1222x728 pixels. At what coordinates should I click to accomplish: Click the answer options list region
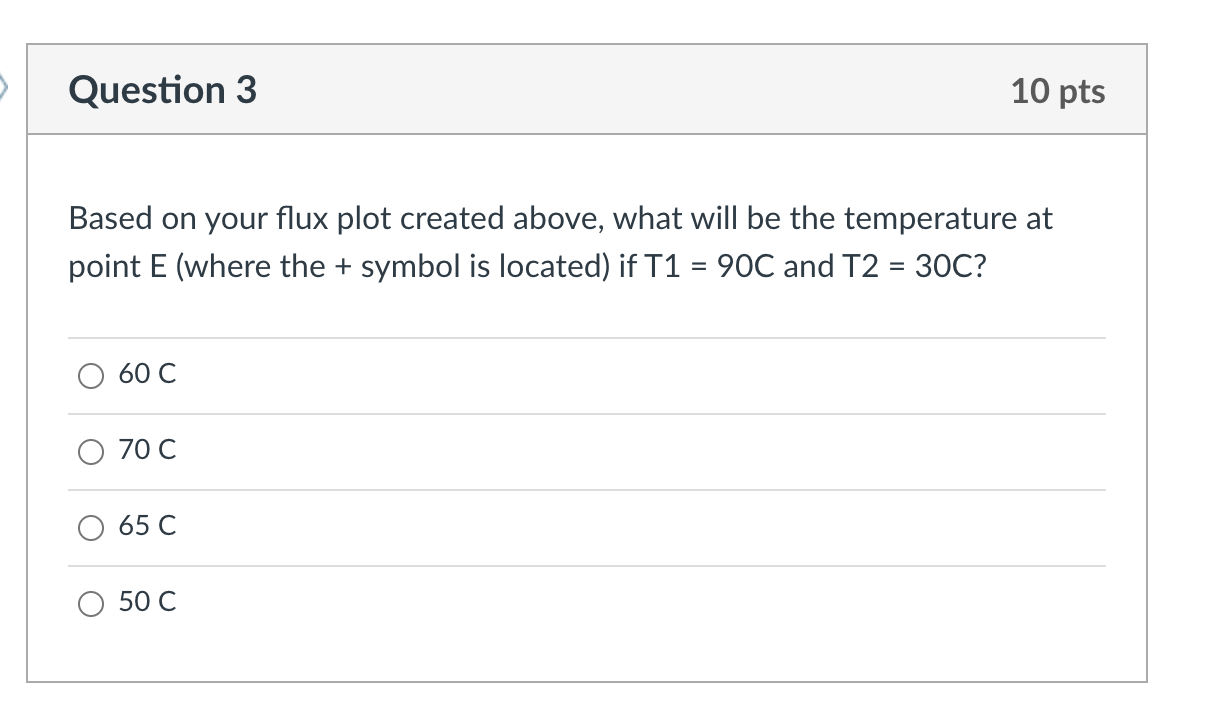coord(588,488)
